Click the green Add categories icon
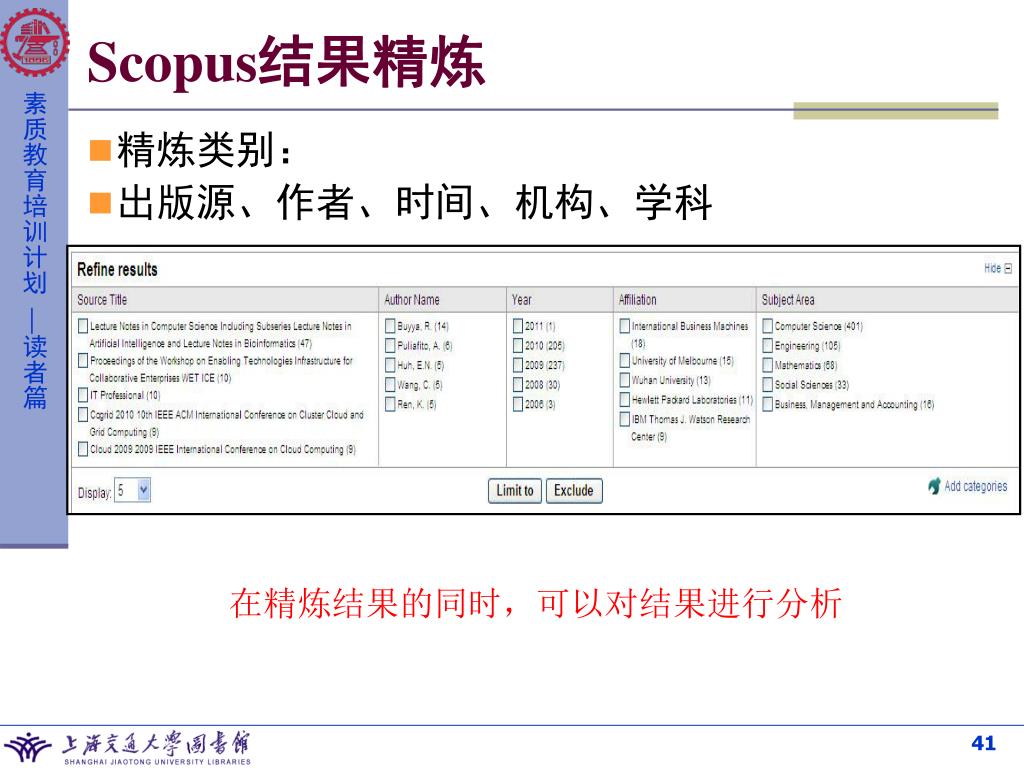The height and width of the screenshot is (768, 1024). 935,486
